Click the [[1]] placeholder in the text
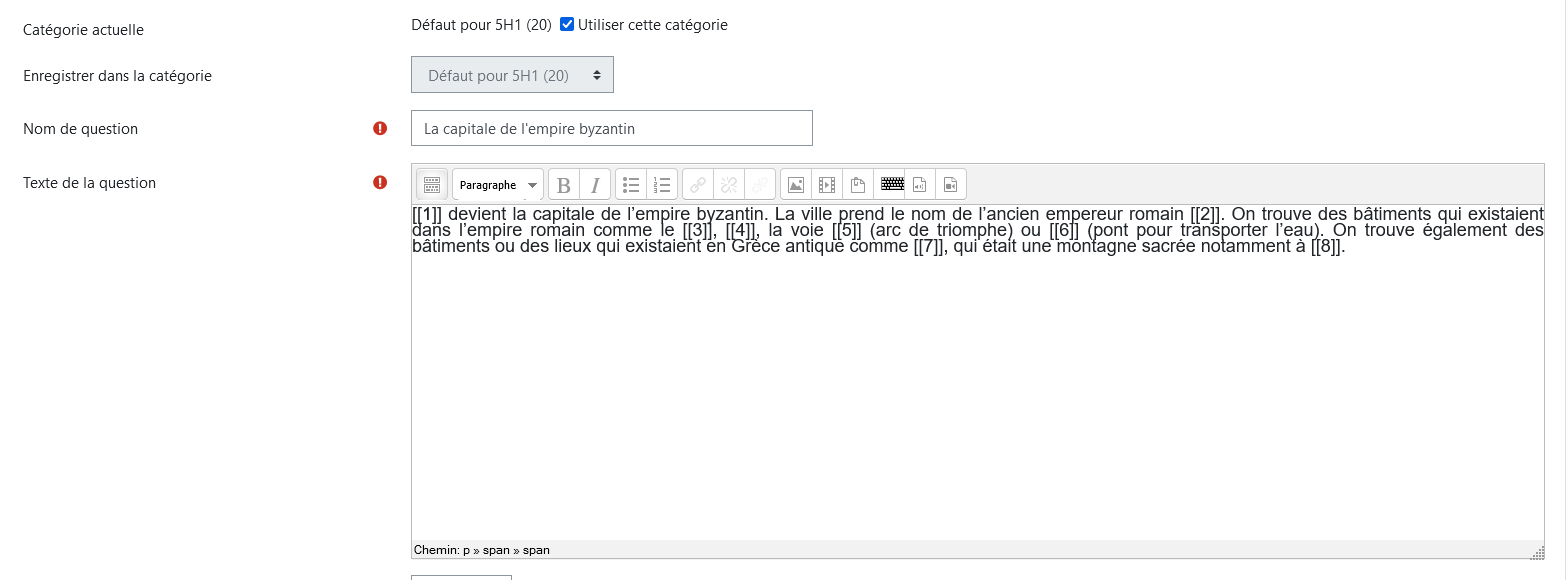 pyautogui.click(x=427, y=214)
